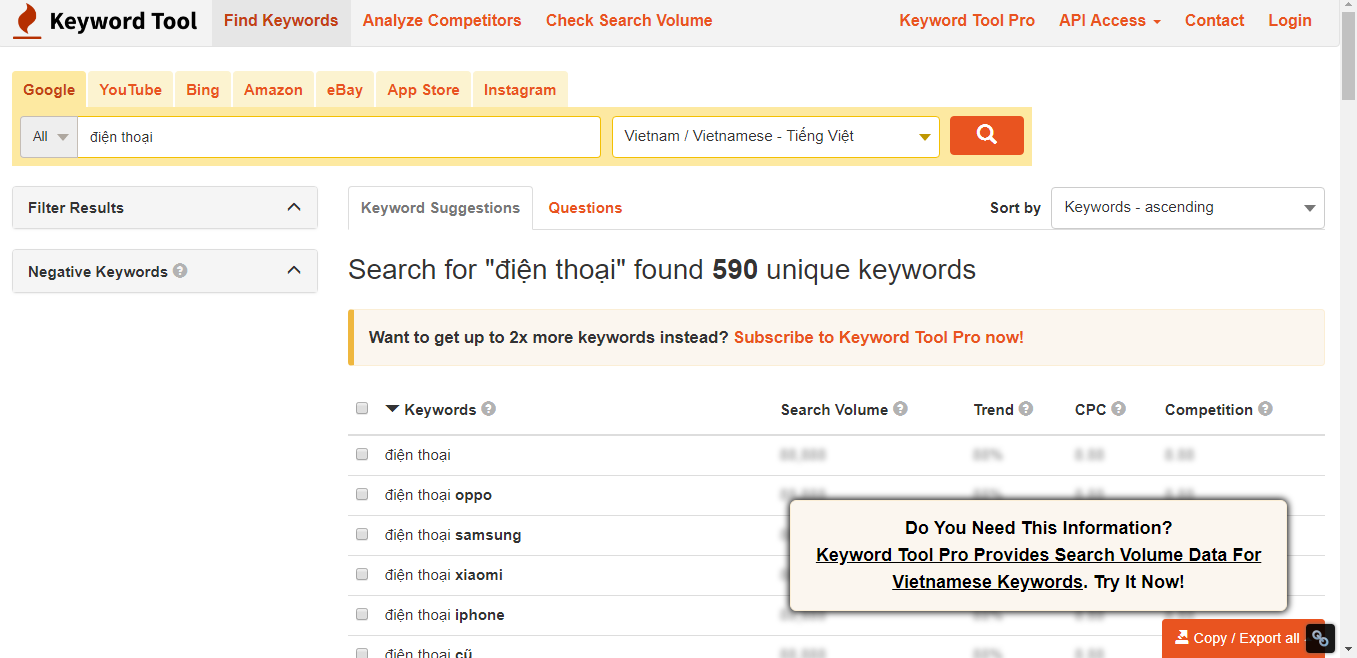Viewport: 1357px width, 658px height.
Task: Click help icon beside Negative Keywords
Action: [x=180, y=271]
